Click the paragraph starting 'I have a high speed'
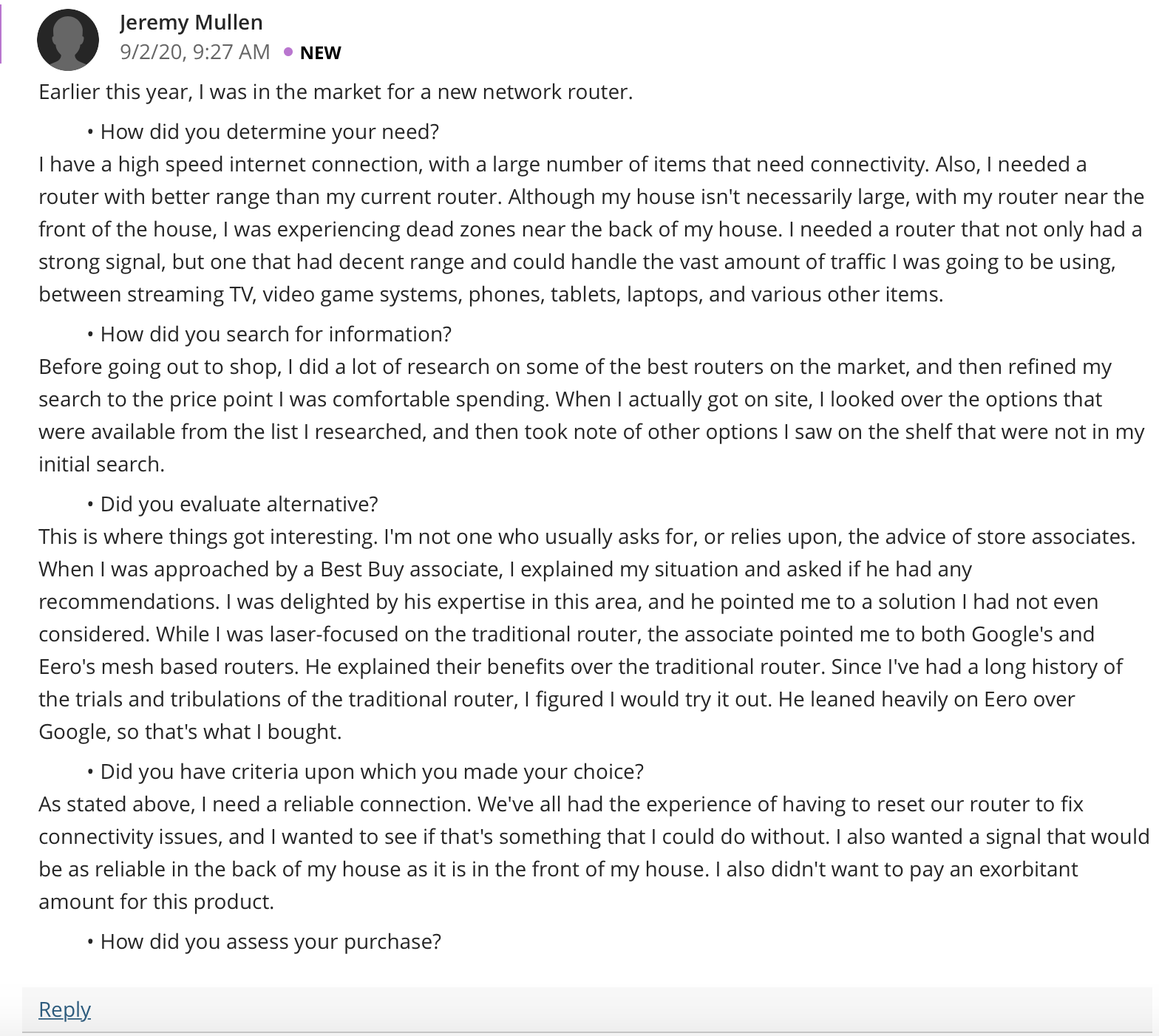The height and width of the screenshot is (1036, 1159). (591, 229)
